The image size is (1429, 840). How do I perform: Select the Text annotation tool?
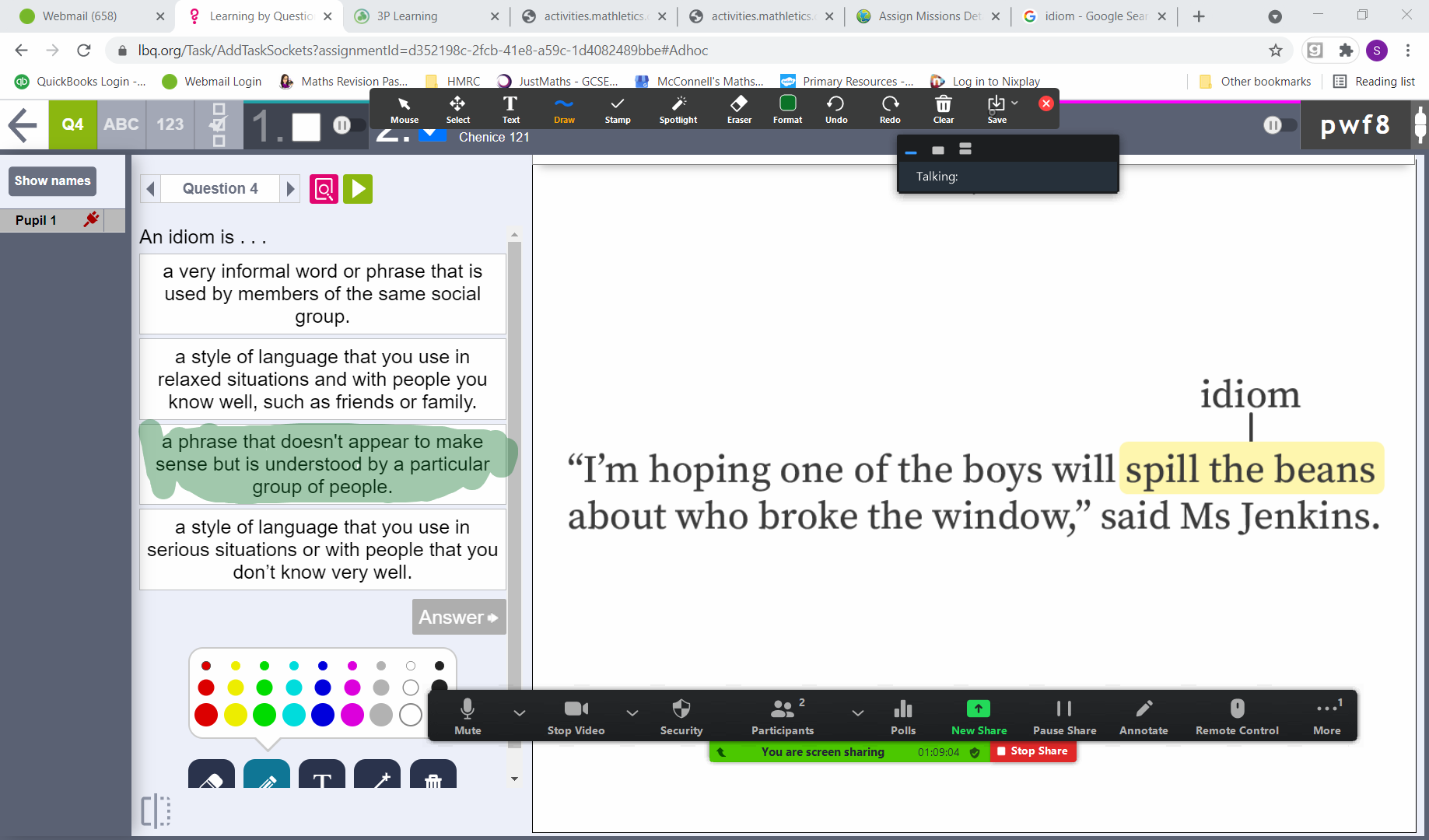510,110
